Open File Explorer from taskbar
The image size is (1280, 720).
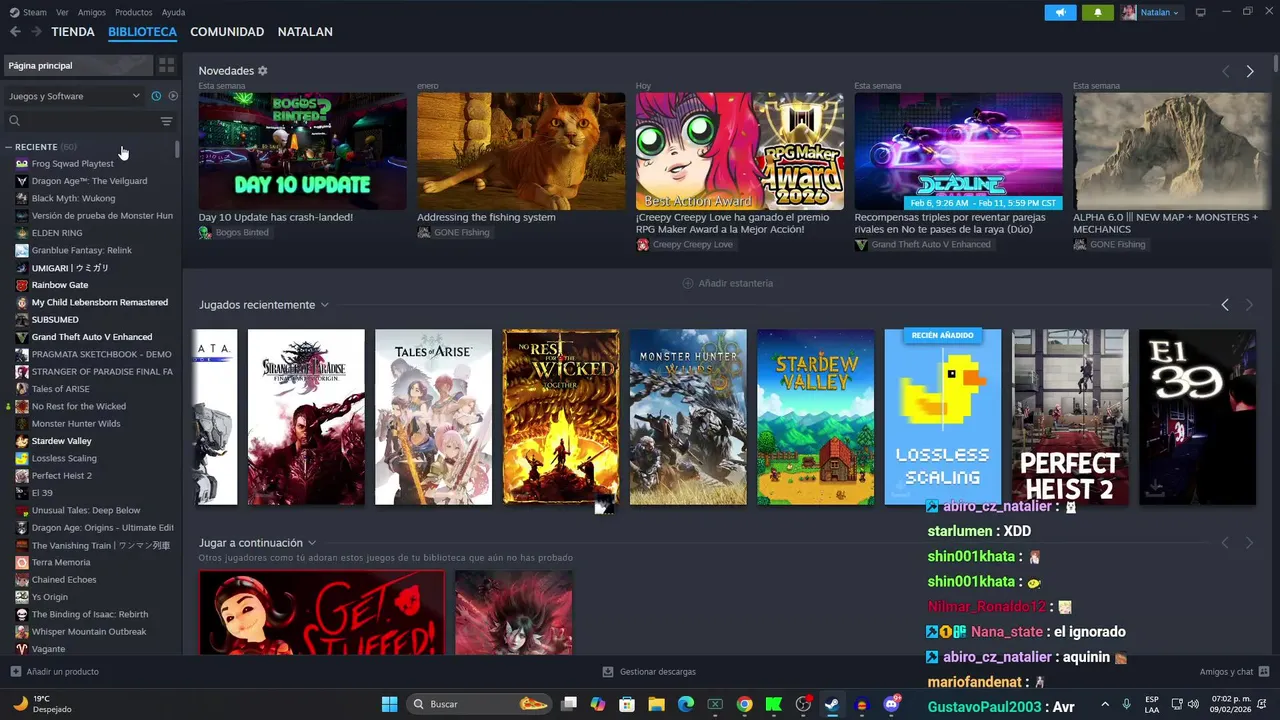[x=657, y=704]
